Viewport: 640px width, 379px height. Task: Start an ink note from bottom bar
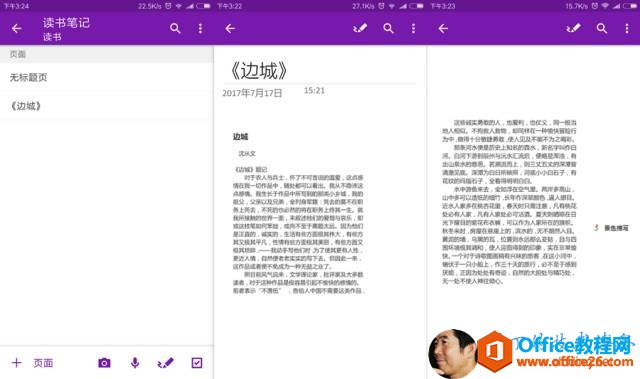click(x=165, y=363)
